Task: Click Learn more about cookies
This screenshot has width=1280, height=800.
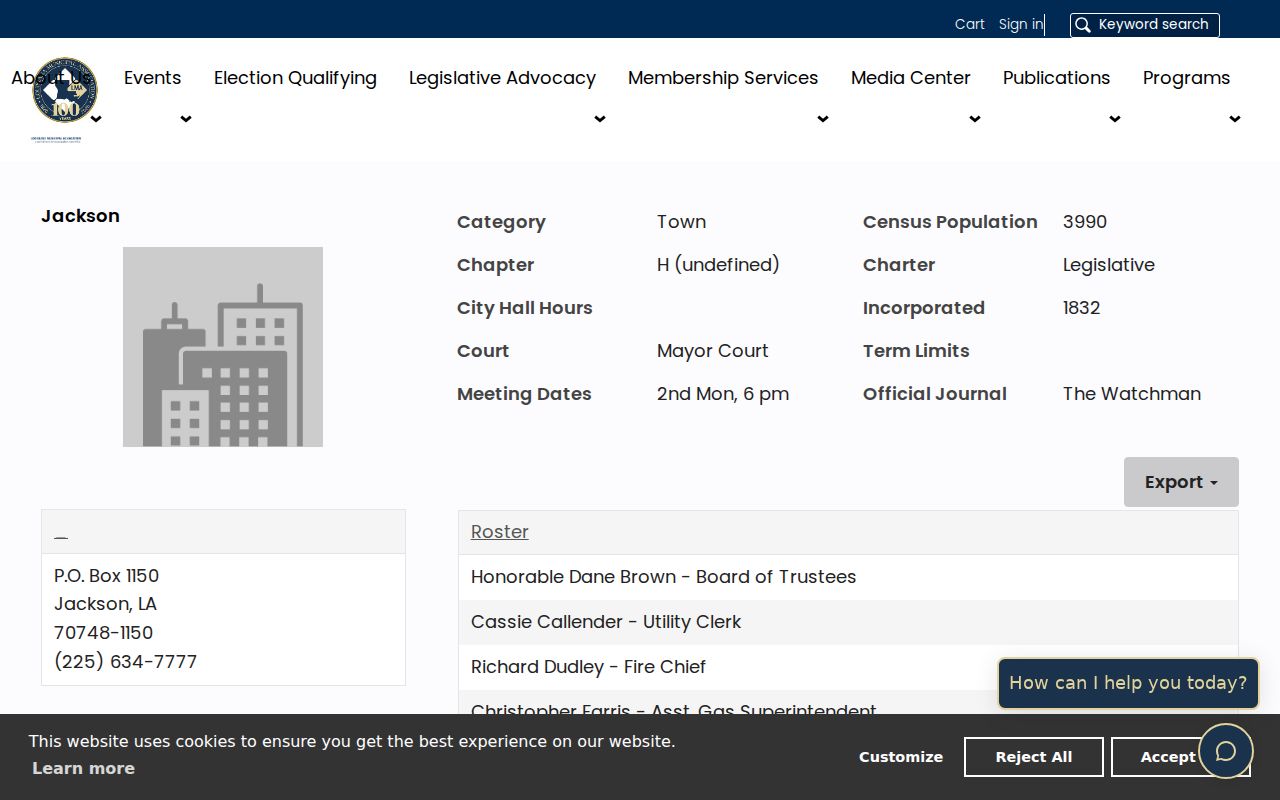Action: (x=83, y=768)
